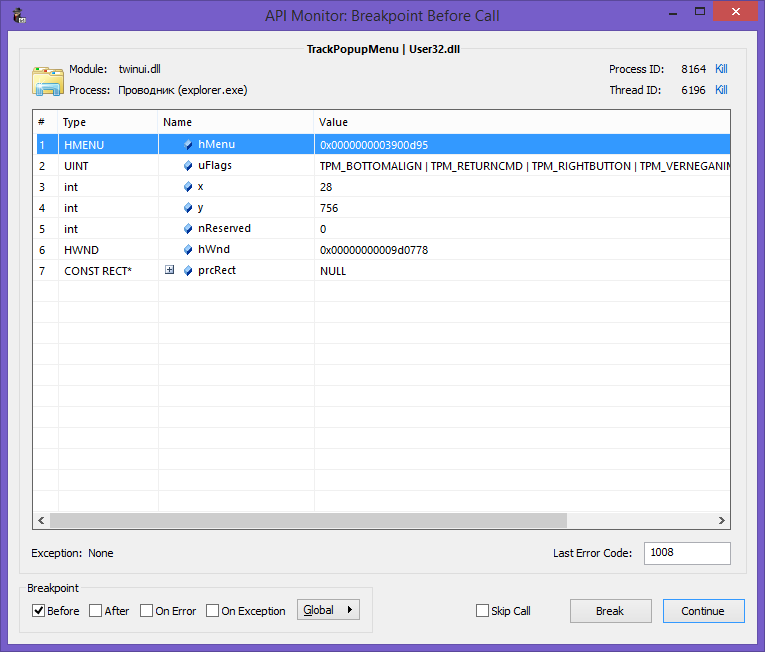Enable the On Error breakpoint checkbox
The width and height of the screenshot is (765, 652).
pos(146,611)
